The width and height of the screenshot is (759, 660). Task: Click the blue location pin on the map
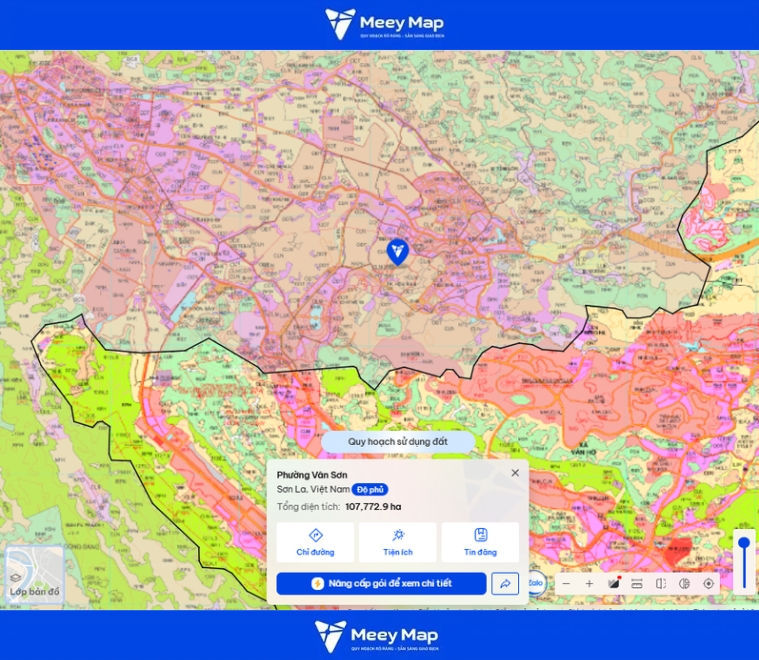[x=398, y=252]
